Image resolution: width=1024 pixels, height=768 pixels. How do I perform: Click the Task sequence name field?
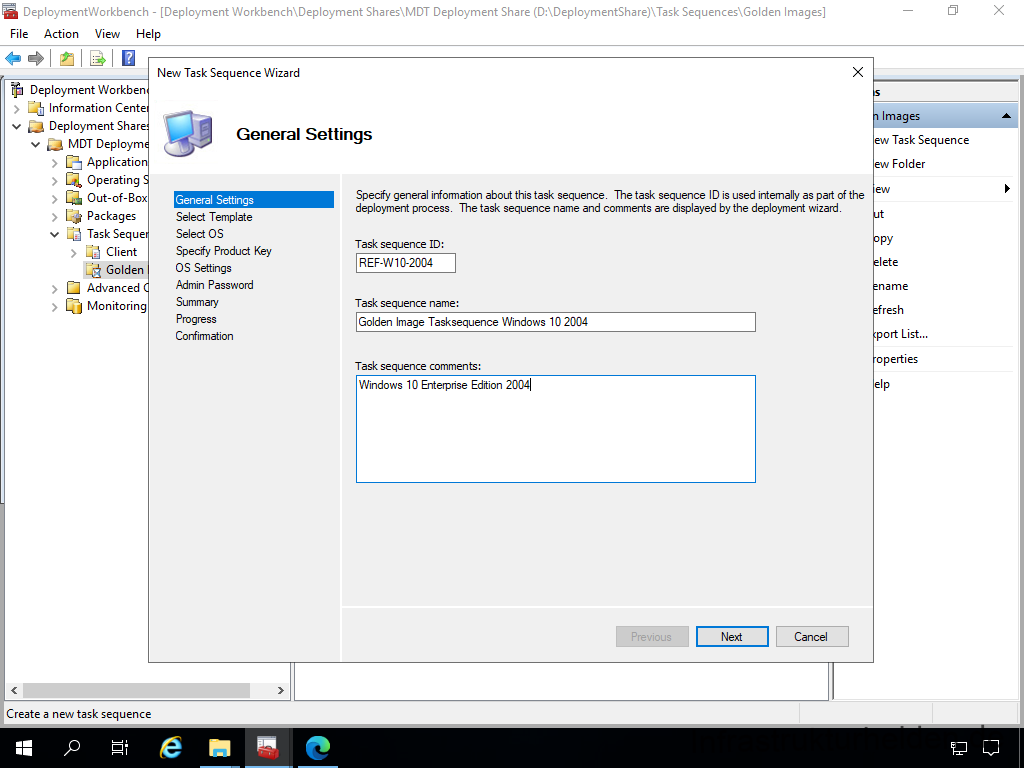click(556, 322)
